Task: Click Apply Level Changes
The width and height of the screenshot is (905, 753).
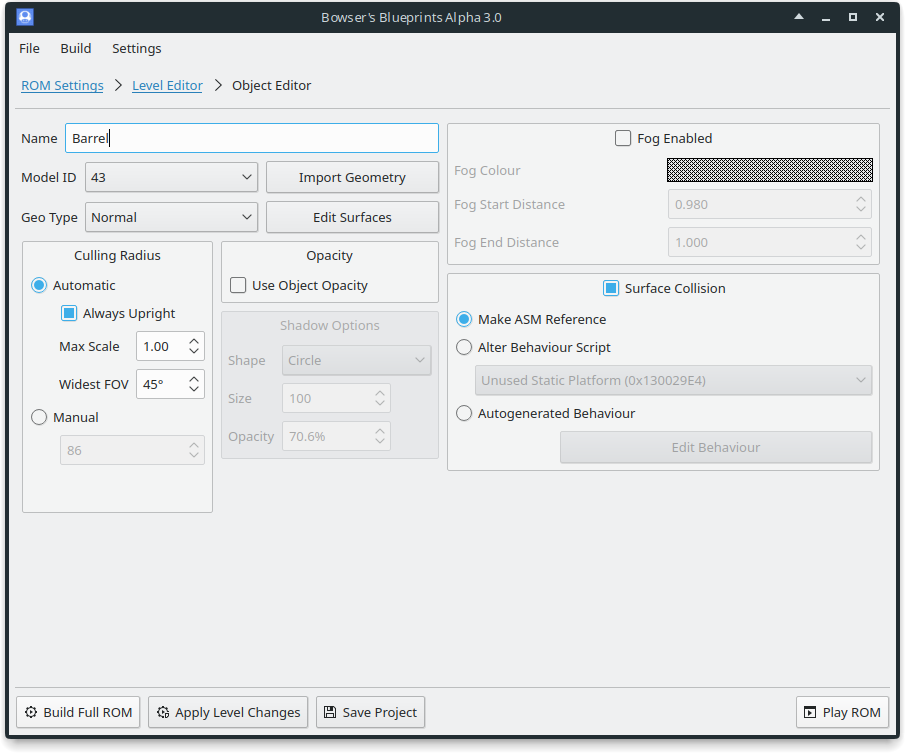Action: 228,712
